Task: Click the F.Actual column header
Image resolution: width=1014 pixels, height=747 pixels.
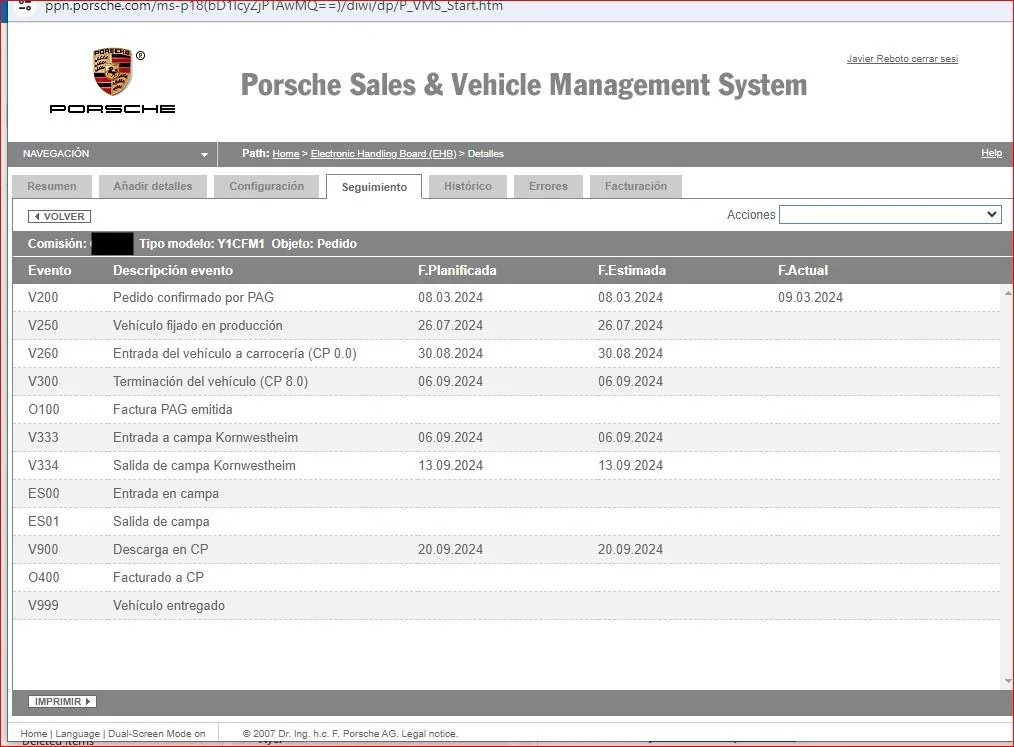Action: click(803, 270)
